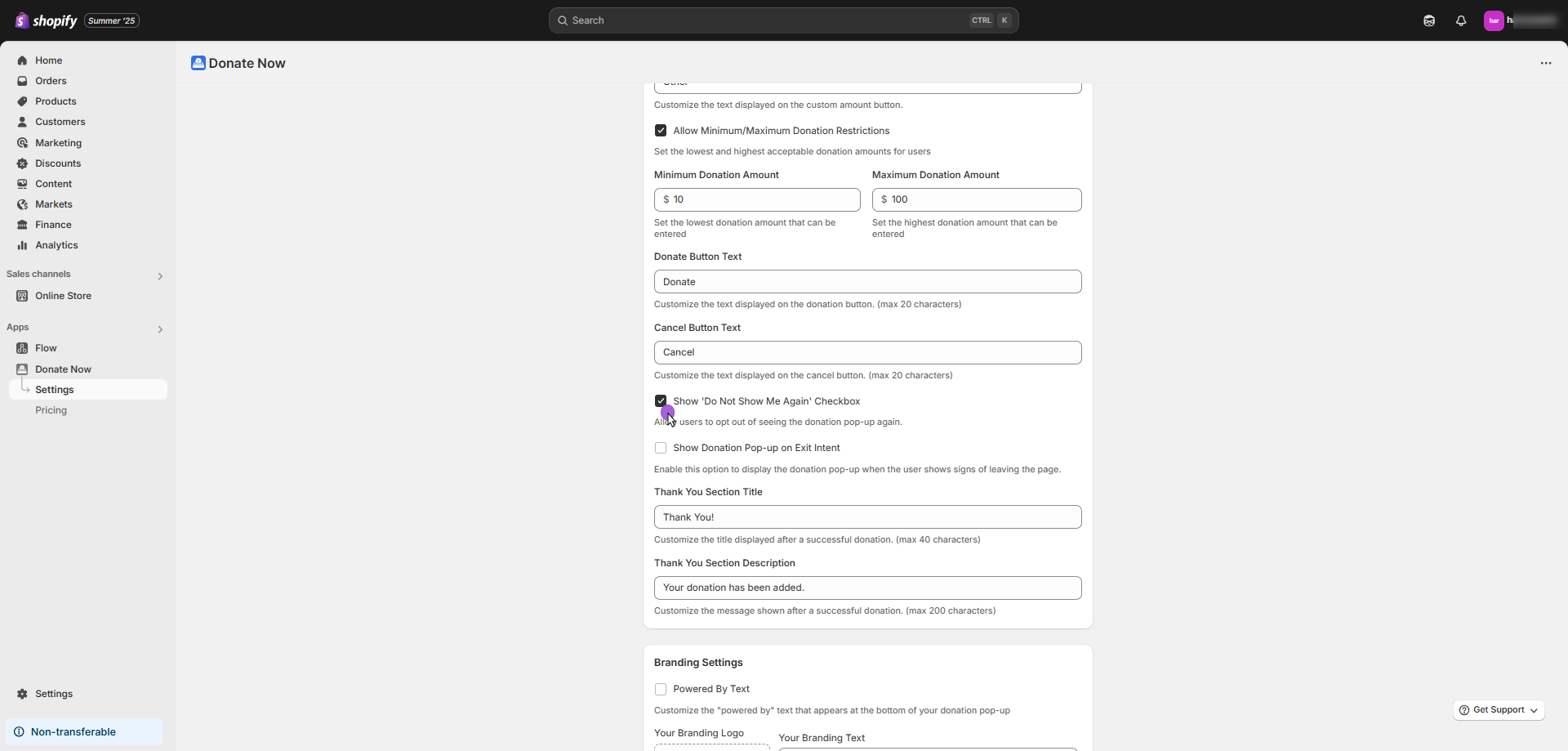
Task: Enable the Powered By Text checkbox
Action: [661, 689]
